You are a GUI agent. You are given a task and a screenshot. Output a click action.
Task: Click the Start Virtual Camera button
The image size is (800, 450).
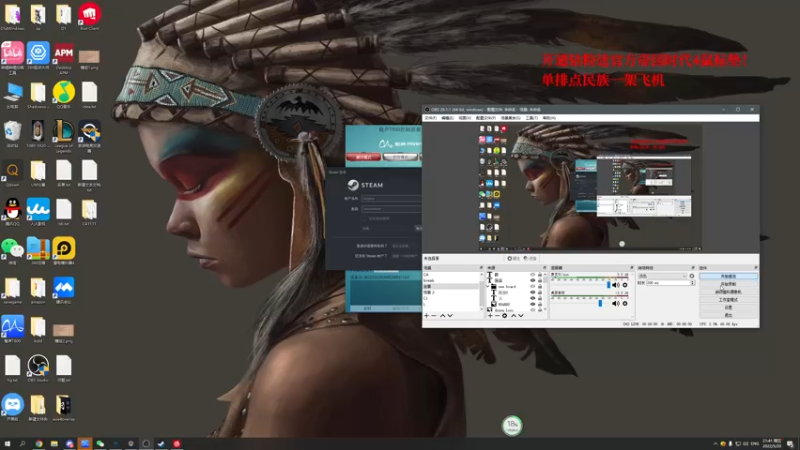click(x=728, y=292)
